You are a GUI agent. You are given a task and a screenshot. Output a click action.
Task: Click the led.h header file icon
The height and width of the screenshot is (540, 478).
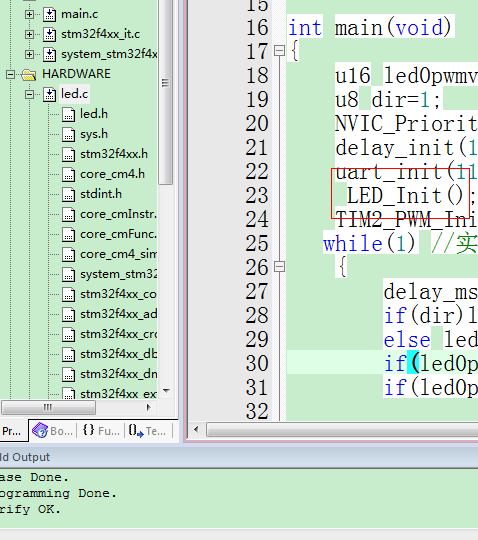coord(69,114)
